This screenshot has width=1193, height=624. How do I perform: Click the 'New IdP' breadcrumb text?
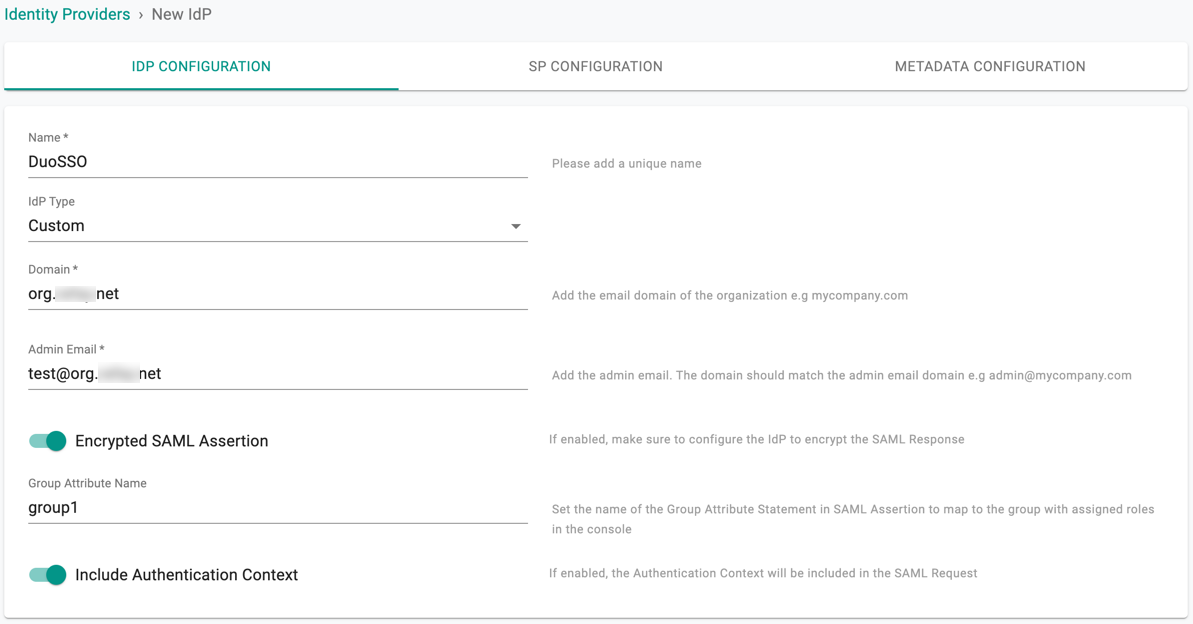181,14
